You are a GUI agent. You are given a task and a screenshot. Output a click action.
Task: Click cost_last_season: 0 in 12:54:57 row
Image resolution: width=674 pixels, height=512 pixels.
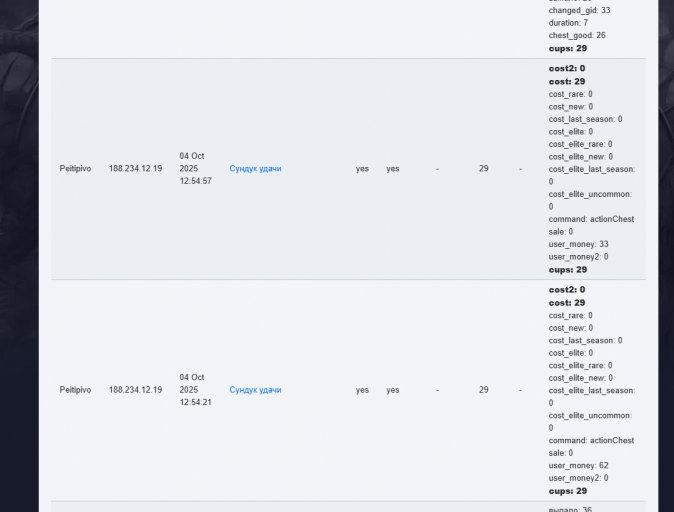585,119
